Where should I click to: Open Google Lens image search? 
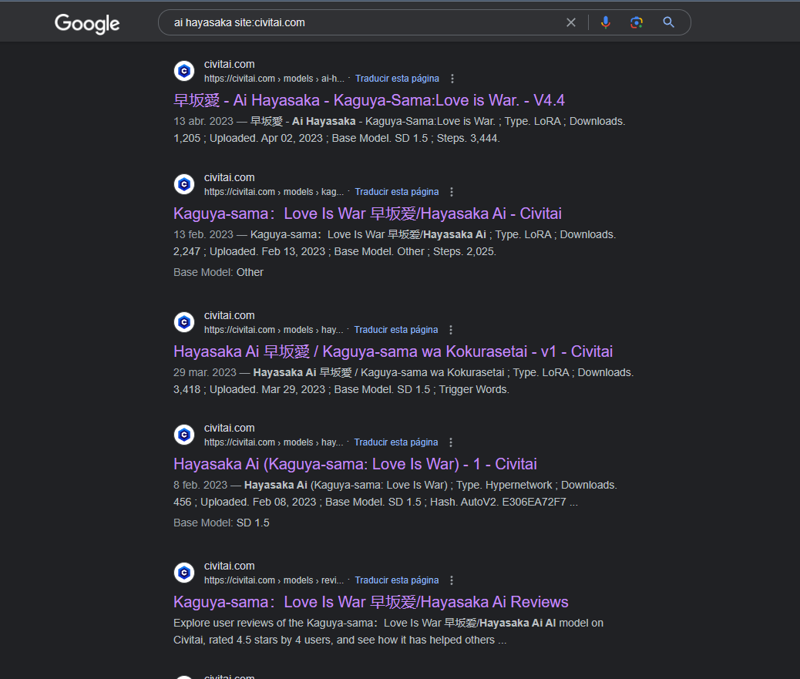point(636,22)
